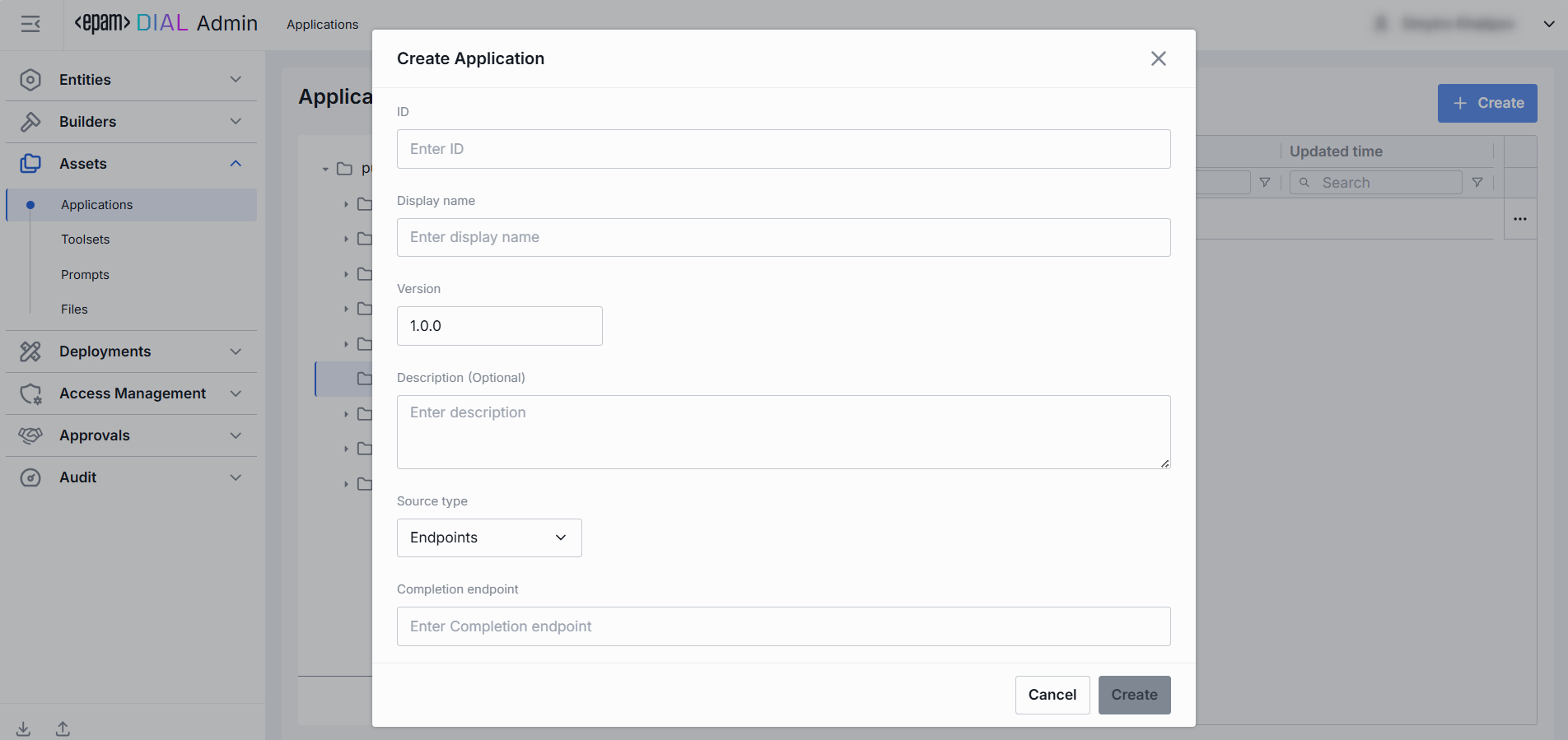Click the Audit gauge icon

(30, 477)
